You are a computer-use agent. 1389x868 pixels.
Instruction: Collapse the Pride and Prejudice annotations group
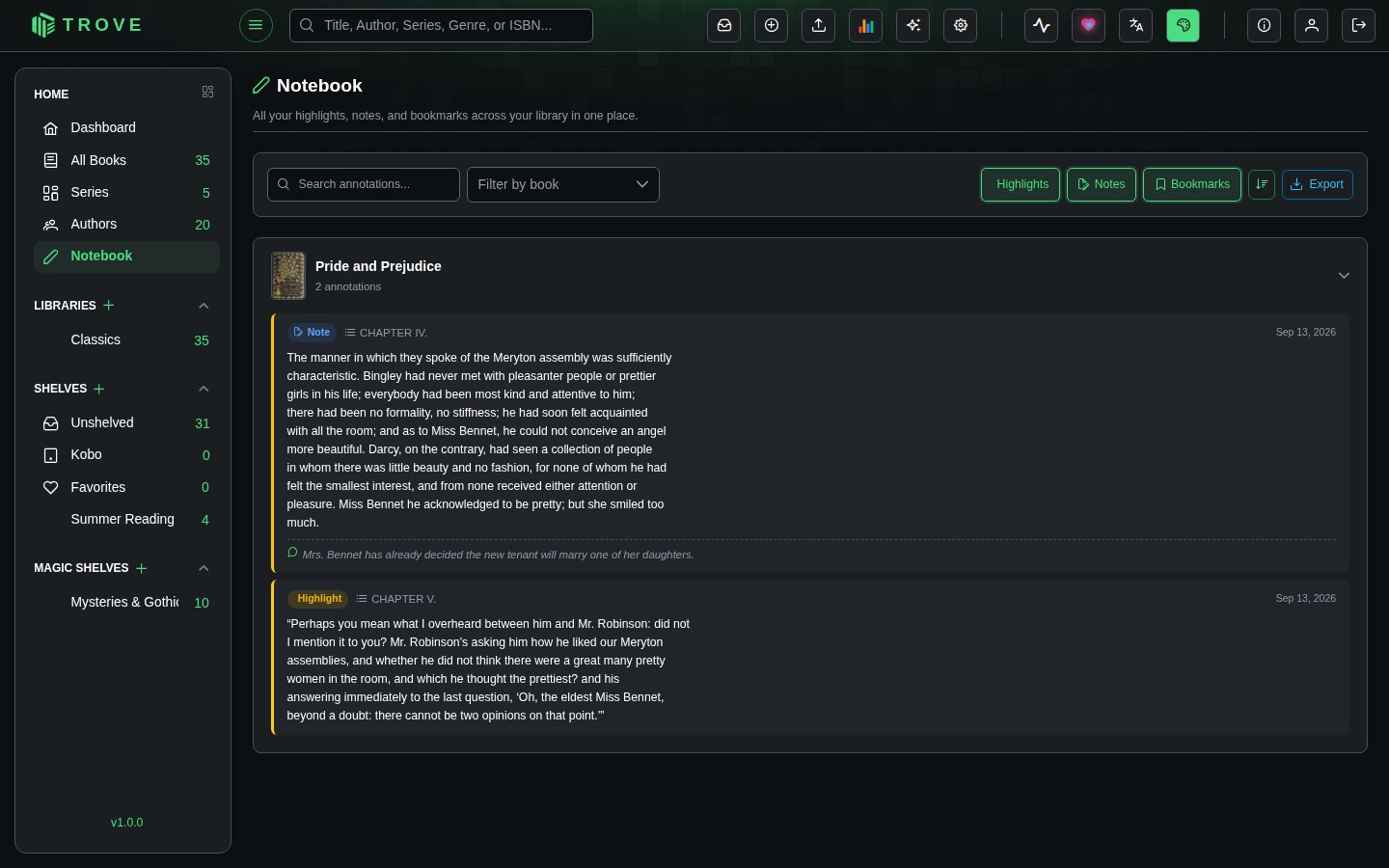pyautogui.click(x=1344, y=276)
